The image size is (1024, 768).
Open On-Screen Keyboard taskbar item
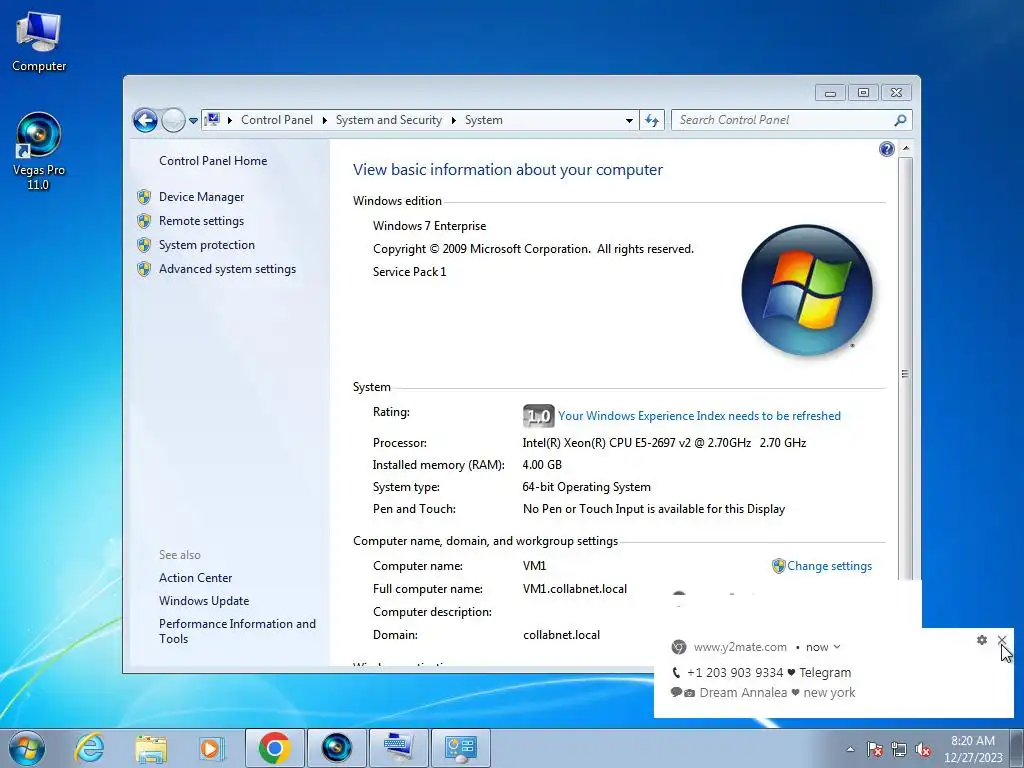coord(398,748)
